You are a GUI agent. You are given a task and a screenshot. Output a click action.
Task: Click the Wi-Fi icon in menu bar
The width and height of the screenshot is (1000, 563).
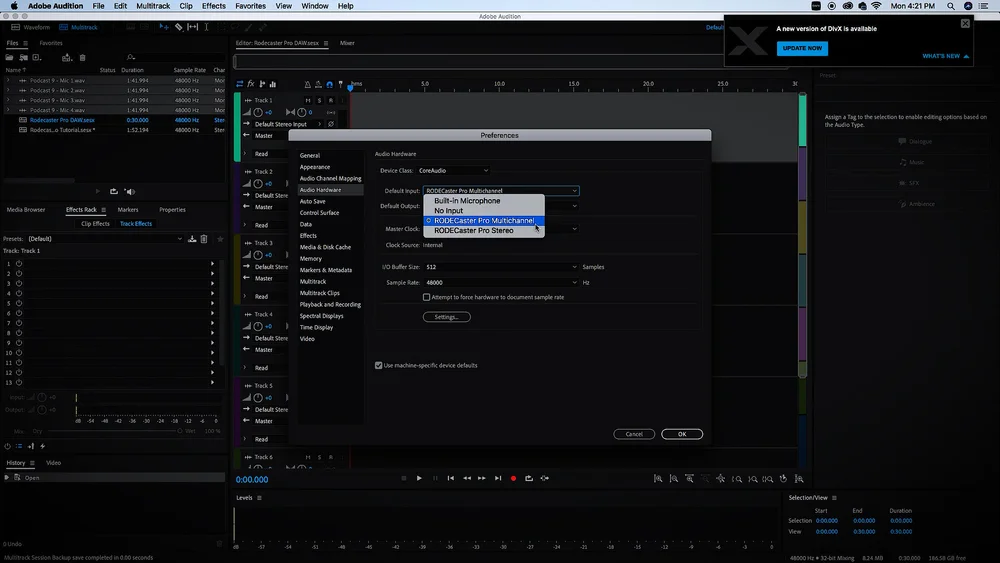(876, 6)
